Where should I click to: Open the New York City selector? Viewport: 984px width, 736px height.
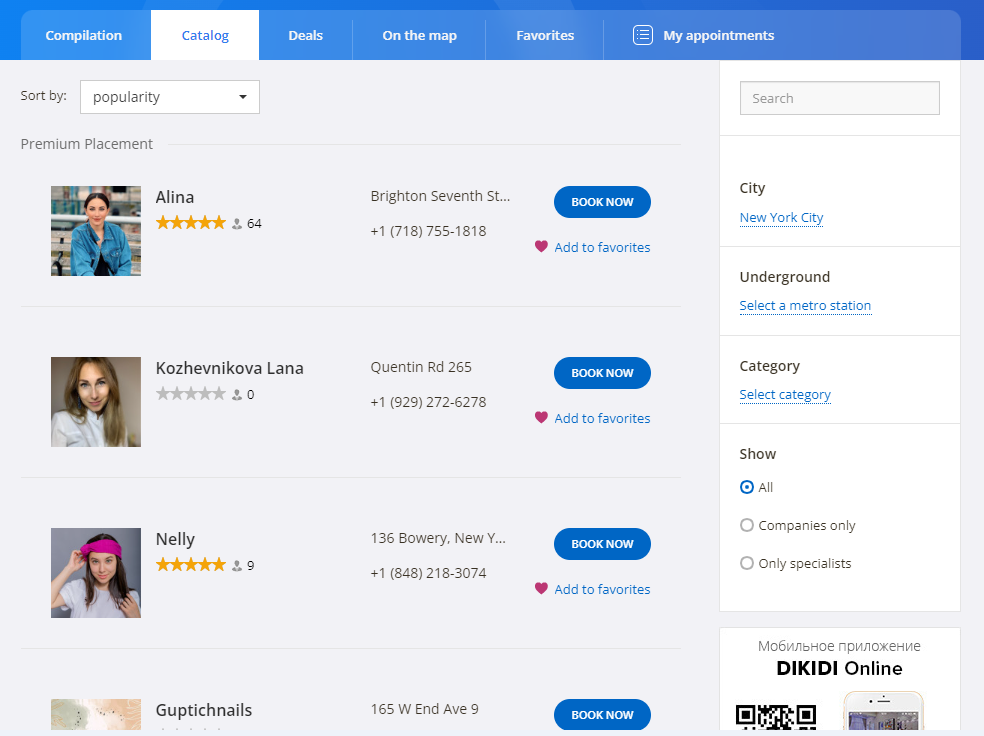781,218
